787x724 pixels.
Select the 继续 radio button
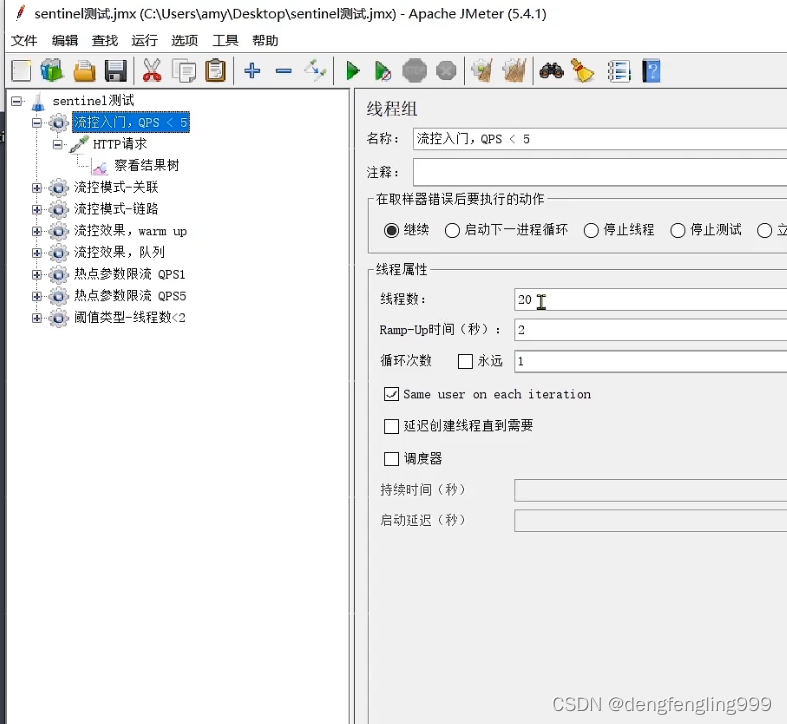coord(391,230)
